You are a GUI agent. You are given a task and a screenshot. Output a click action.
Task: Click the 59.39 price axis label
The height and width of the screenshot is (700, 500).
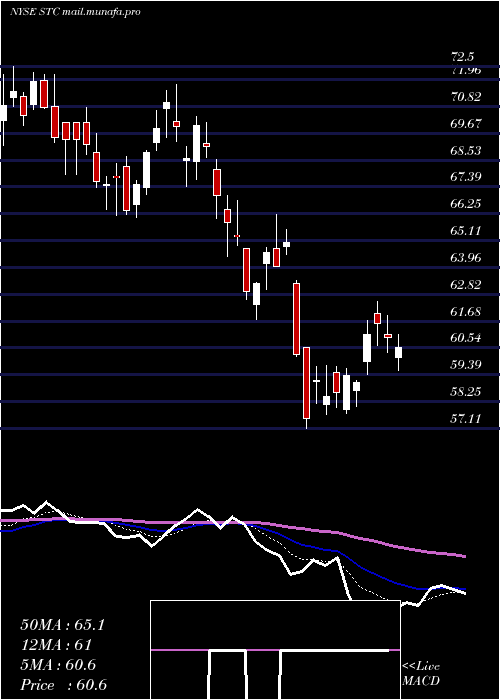tap(466, 365)
